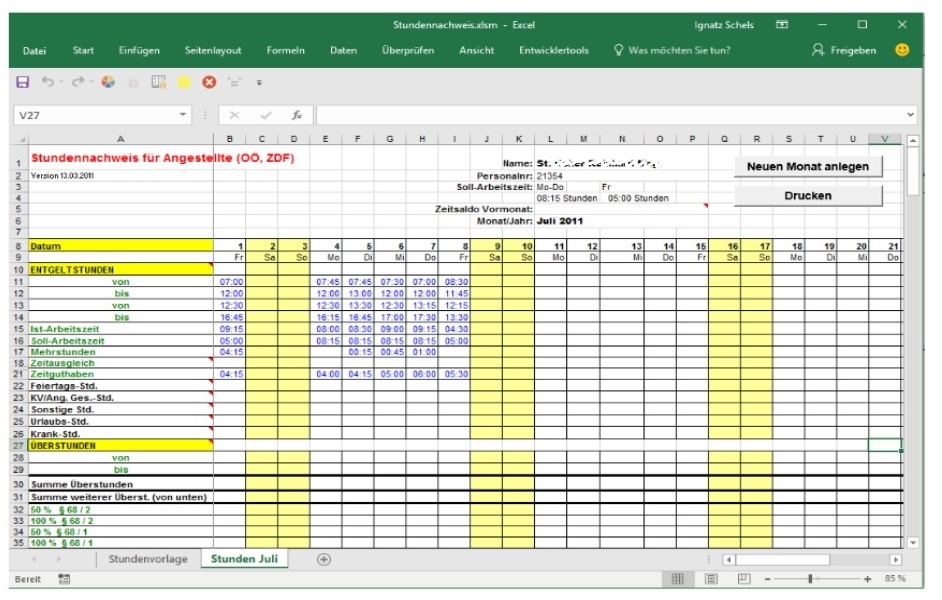Viewport: 942px width, 600px height.
Task: Open the Name Box dropdown arrow
Action: (x=183, y=114)
